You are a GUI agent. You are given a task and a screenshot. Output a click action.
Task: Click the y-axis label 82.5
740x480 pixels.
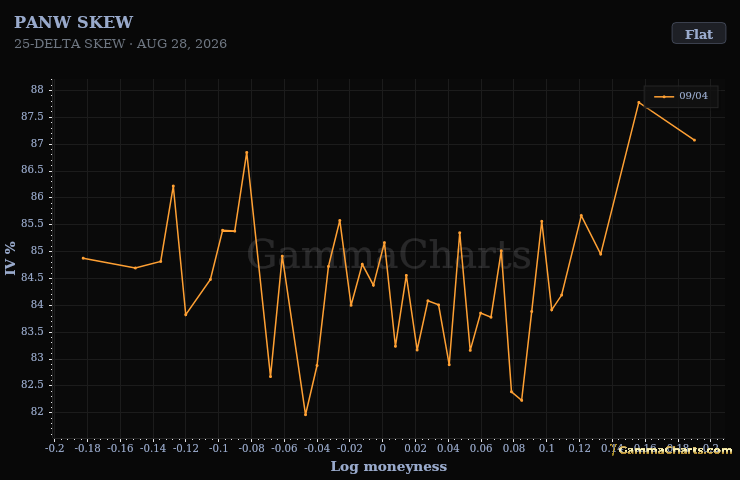click(x=33, y=385)
